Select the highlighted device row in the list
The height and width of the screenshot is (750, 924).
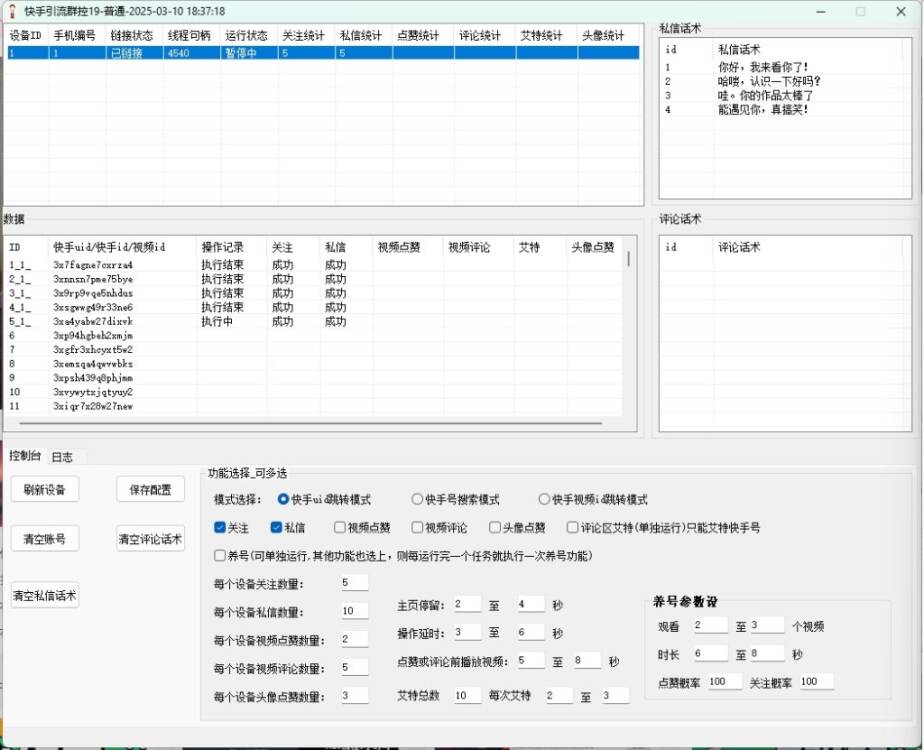(x=300, y=50)
